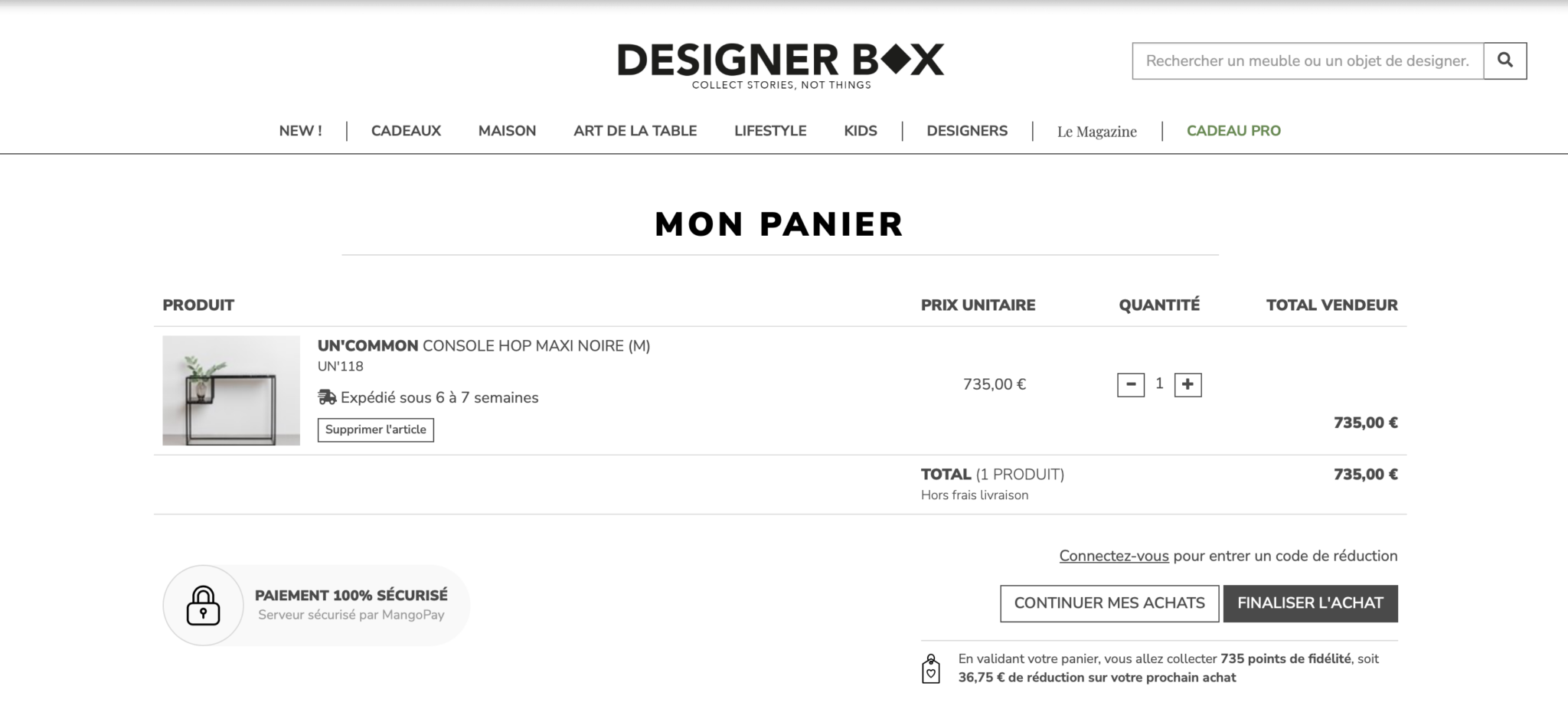Screen dimensions: 1568x712
Task: Increase quantity with the plus button
Action: (x=1187, y=384)
